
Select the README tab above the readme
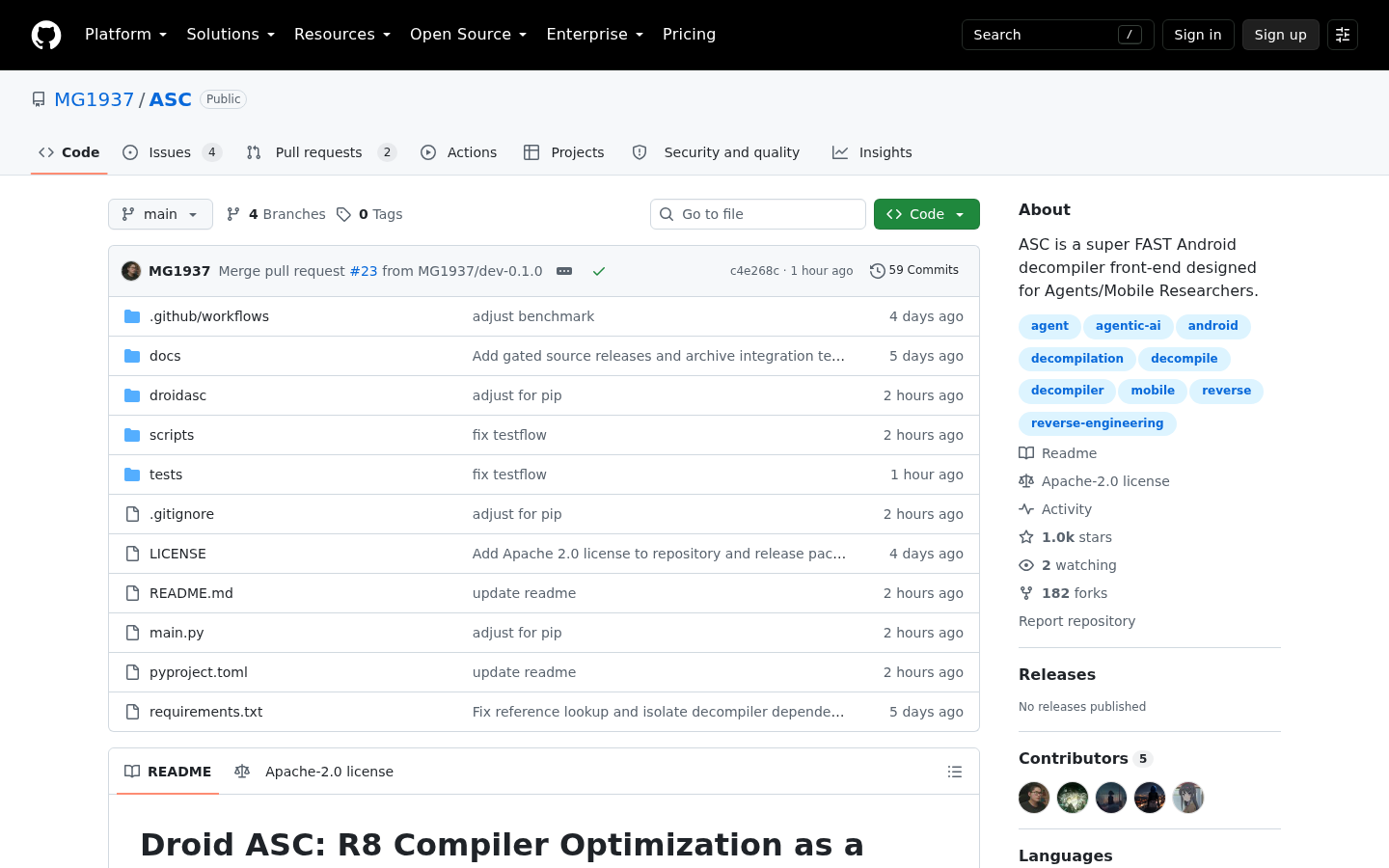(168, 772)
